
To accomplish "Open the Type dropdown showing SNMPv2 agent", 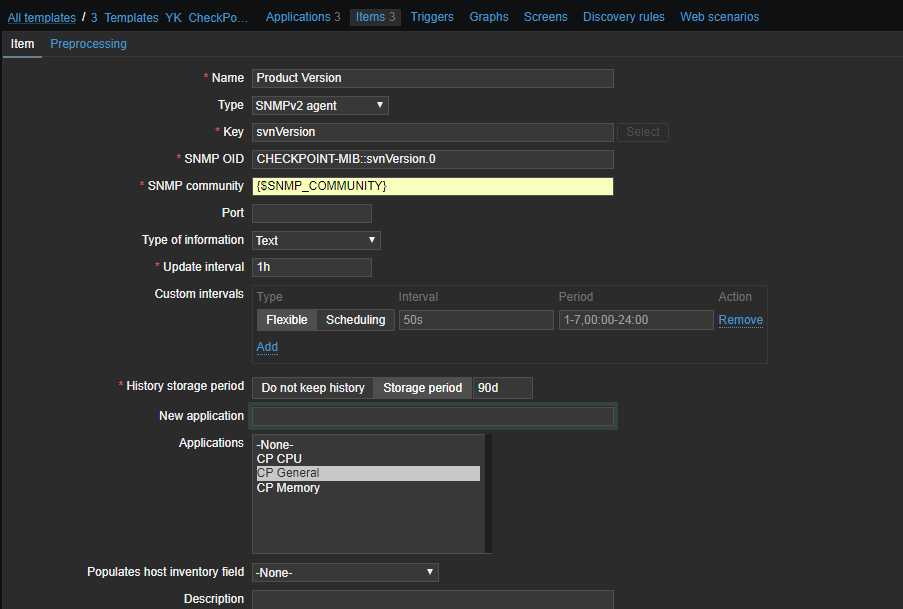I will click(x=320, y=105).
